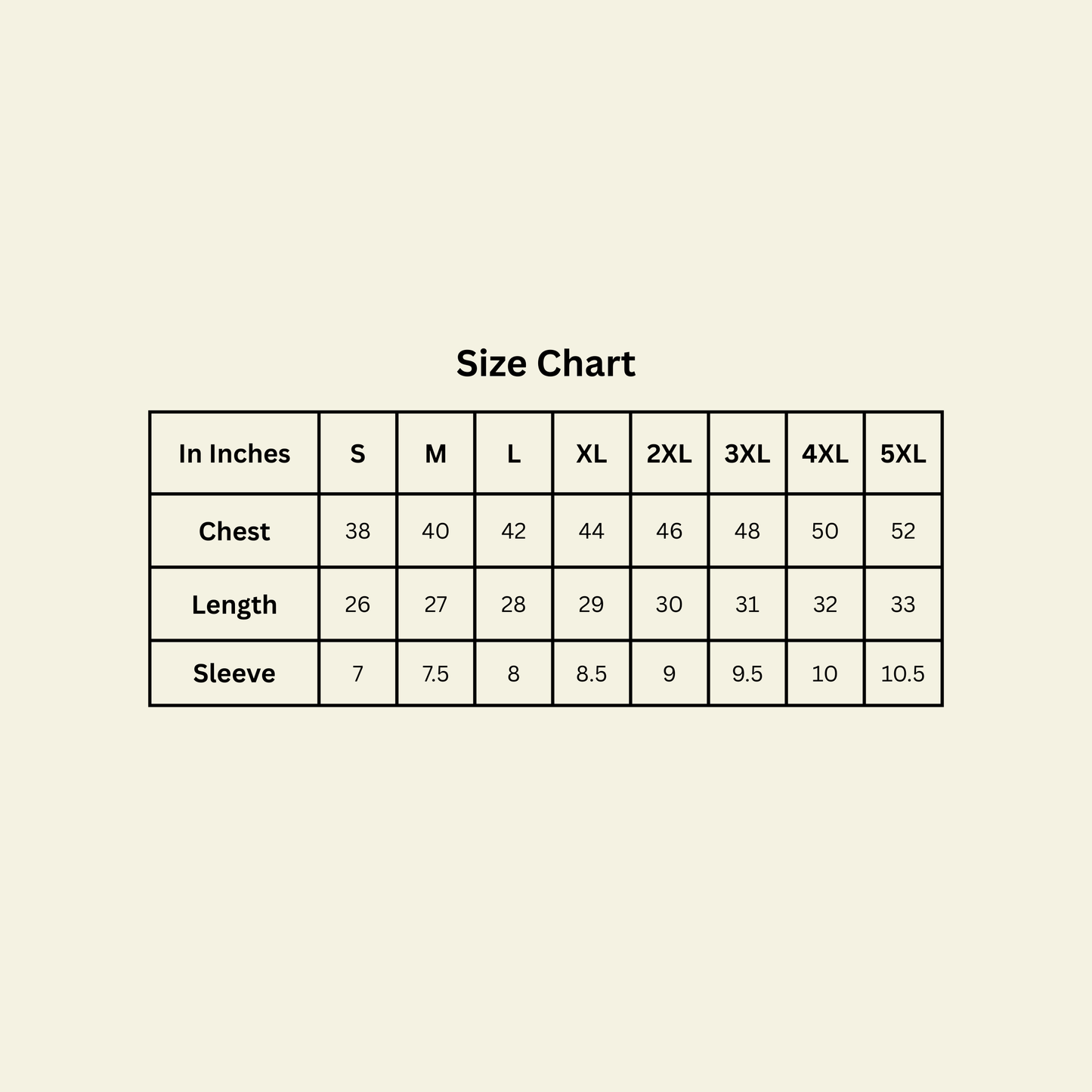Click chest value 38 for size S

357,531
